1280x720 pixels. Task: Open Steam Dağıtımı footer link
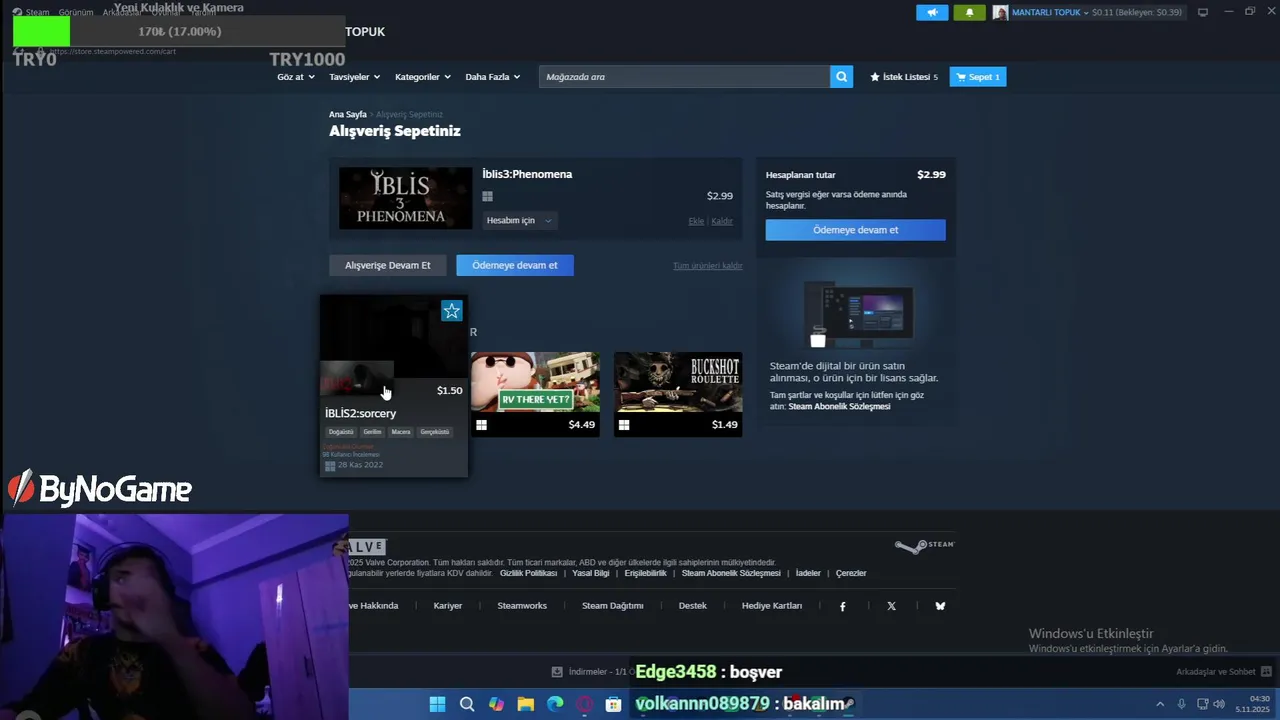pos(613,606)
